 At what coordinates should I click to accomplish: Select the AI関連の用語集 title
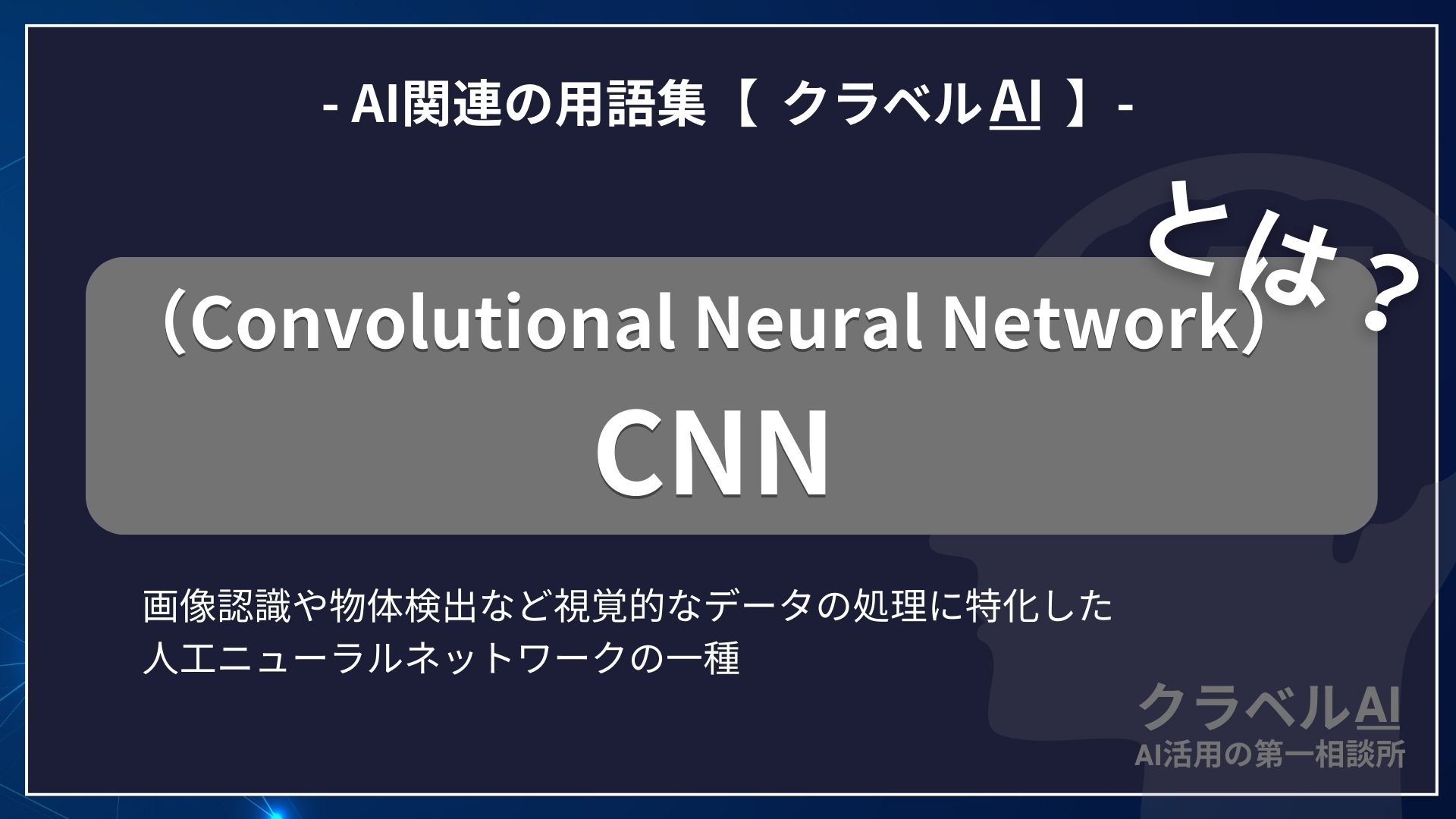tap(728, 95)
